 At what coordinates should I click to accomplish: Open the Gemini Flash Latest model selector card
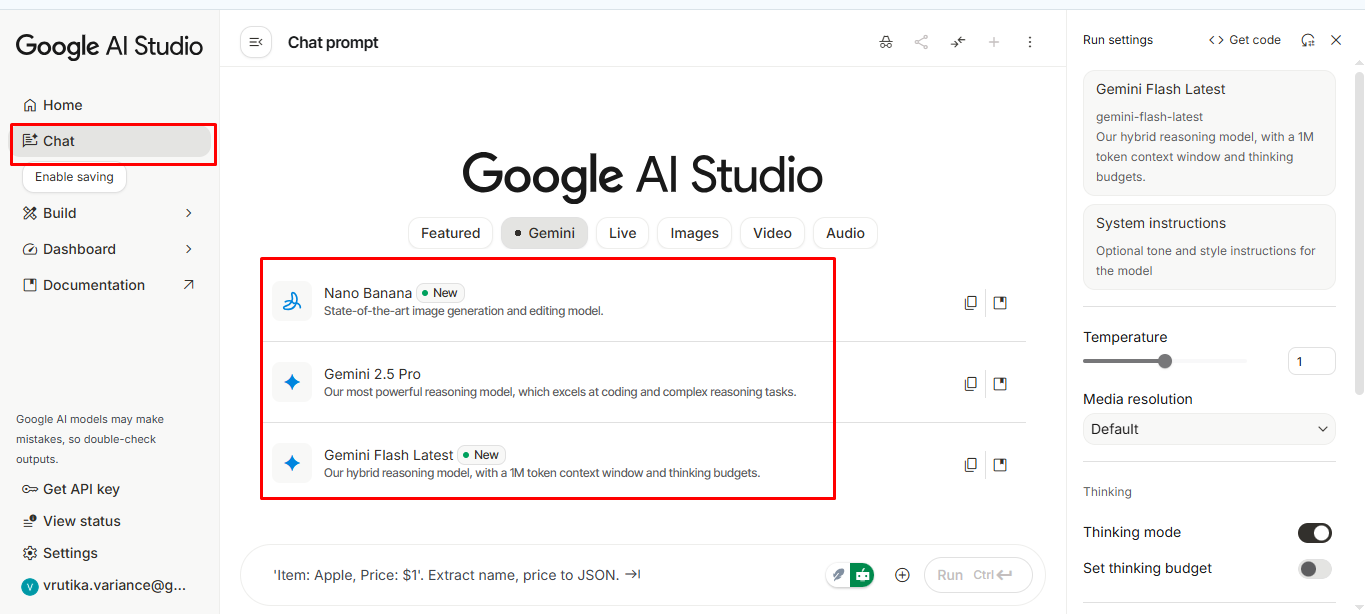(x=1209, y=132)
